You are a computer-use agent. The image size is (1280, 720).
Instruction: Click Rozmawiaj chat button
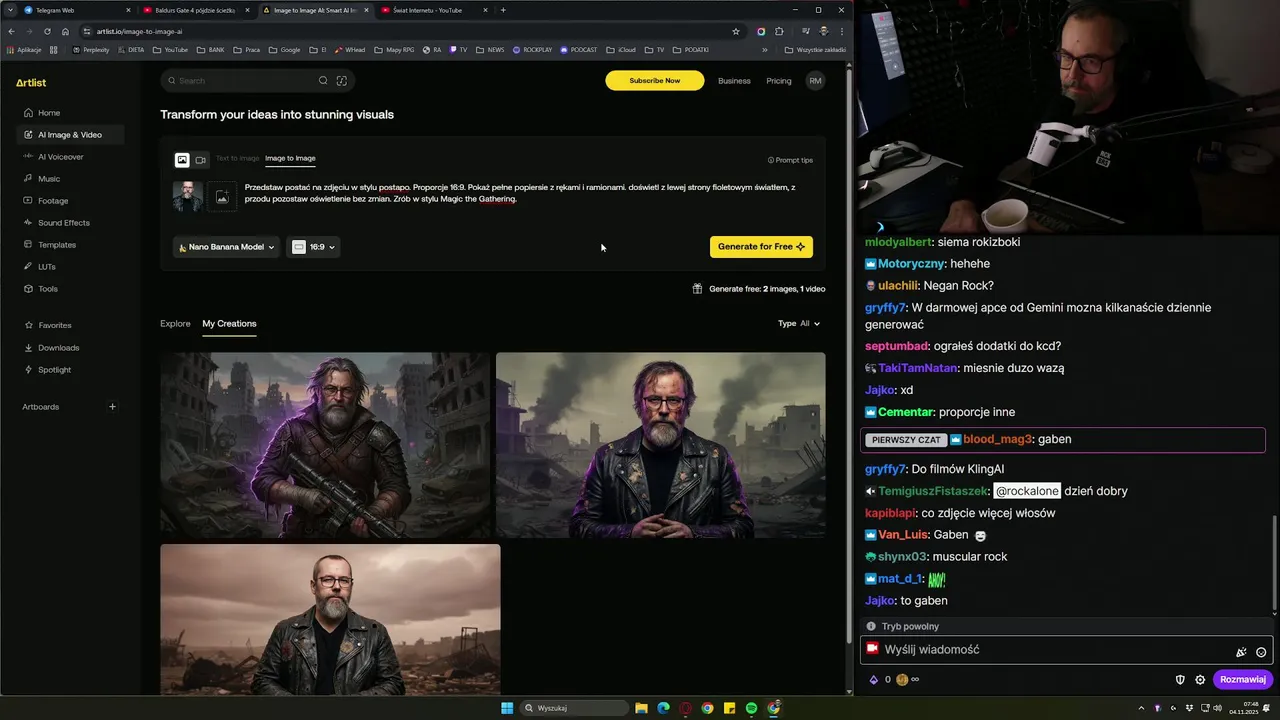coord(1243,680)
